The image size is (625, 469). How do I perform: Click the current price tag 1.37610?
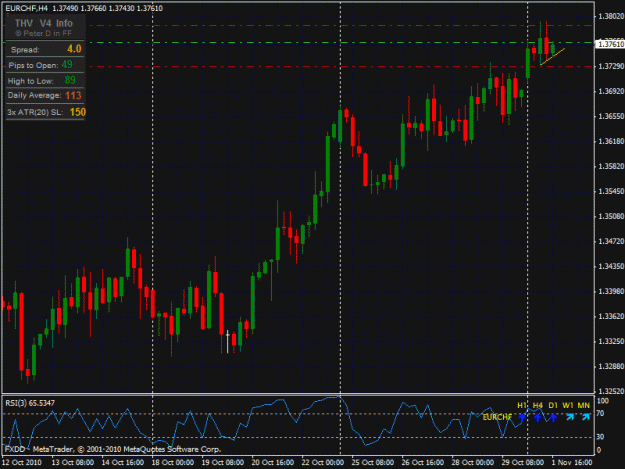[x=610, y=44]
